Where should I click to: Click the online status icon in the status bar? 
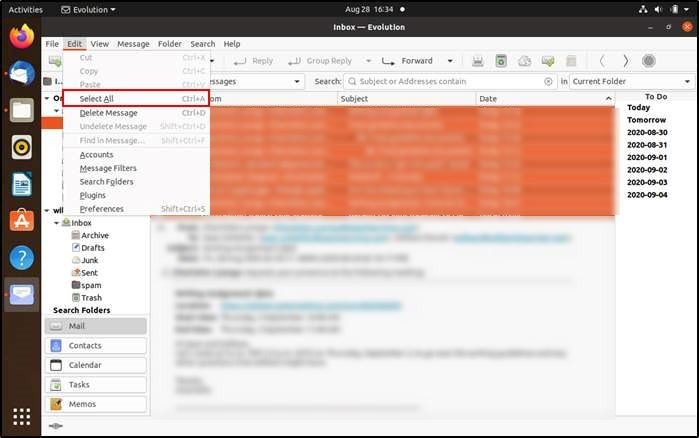pos(55,426)
